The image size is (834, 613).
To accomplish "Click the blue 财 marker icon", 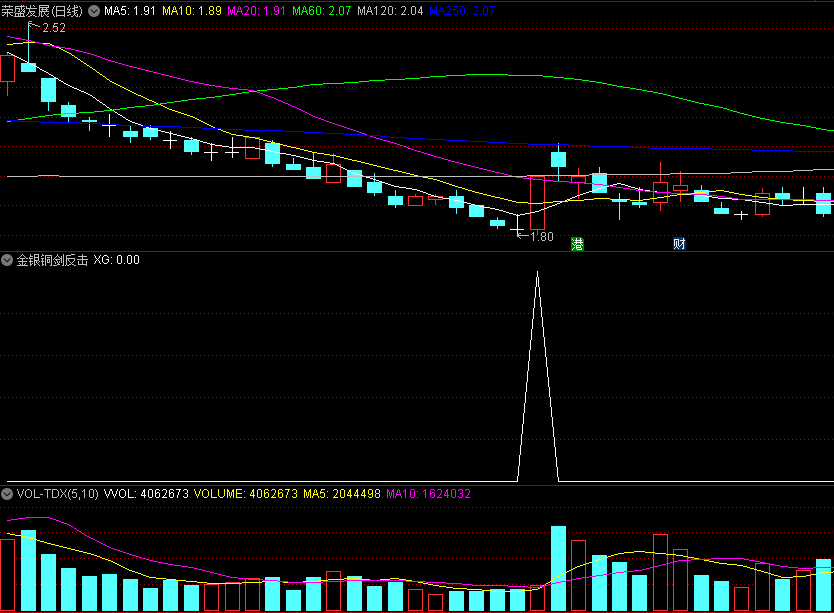I will [679, 244].
